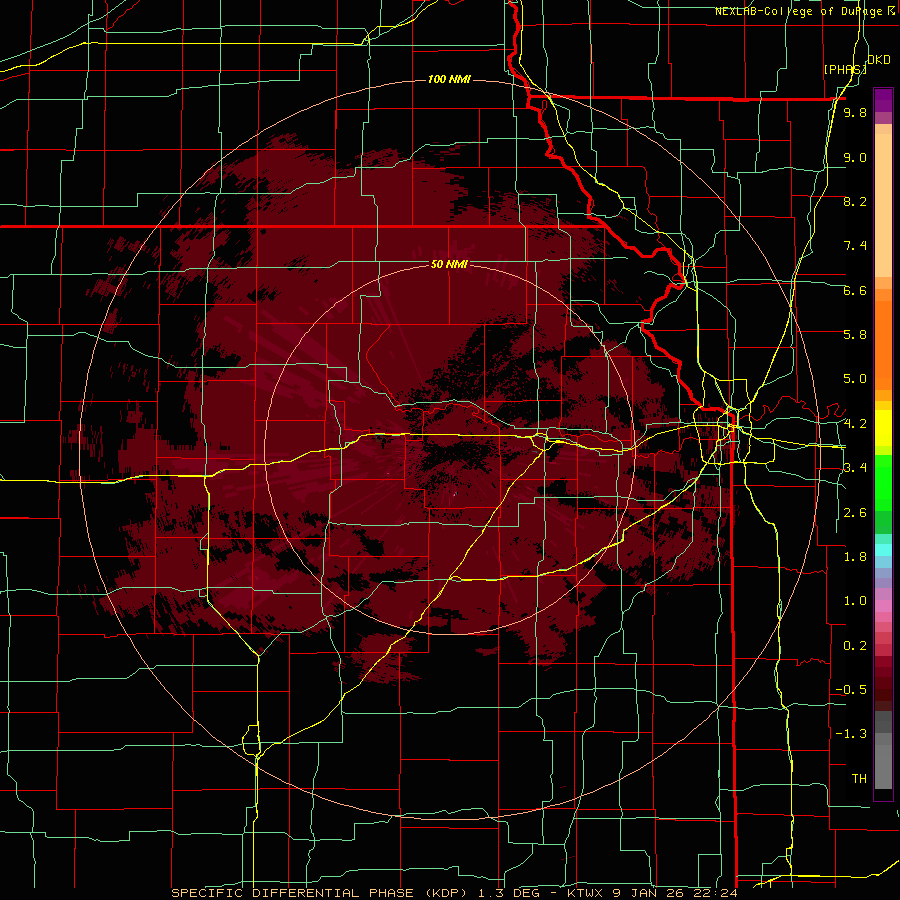Click the SPECIFIC DIFFERENTIAL PHASE caption text
The image size is (900, 900).
292,893
